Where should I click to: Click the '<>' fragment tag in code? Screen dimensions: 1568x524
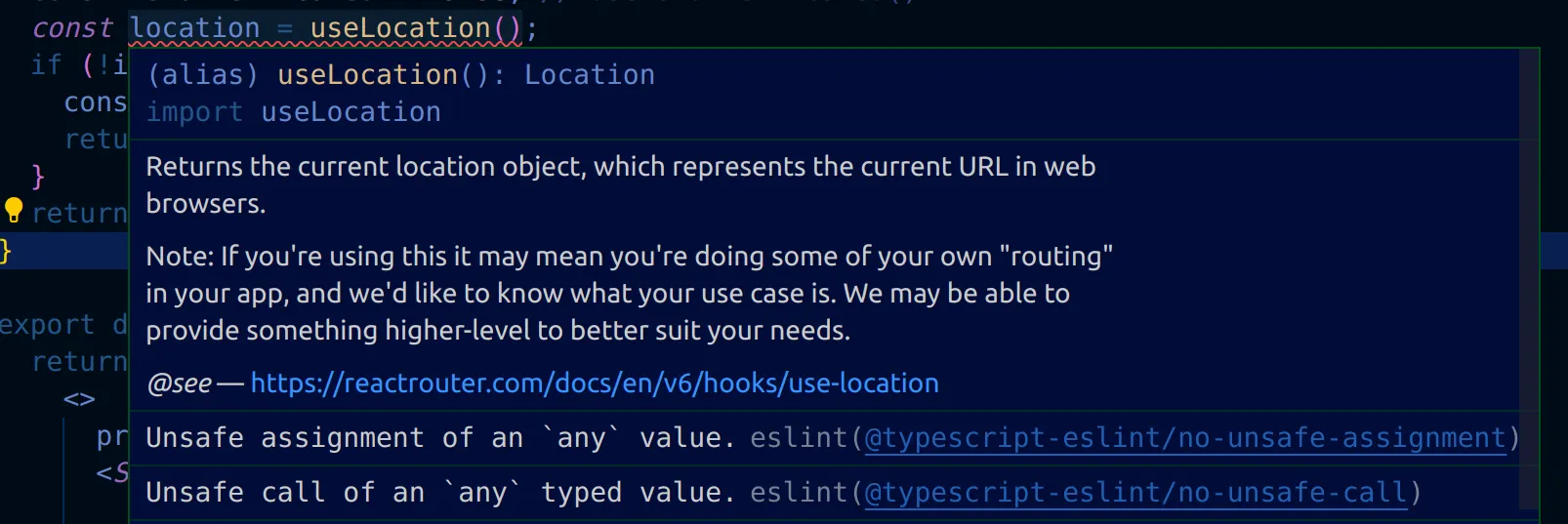(x=79, y=399)
